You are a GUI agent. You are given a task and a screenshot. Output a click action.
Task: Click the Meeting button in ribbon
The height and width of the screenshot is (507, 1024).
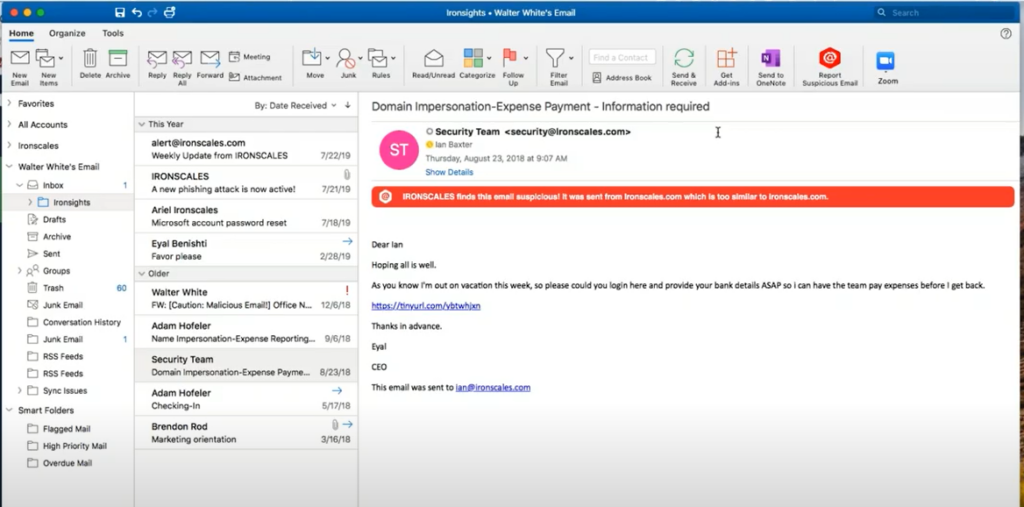coord(249,57)
